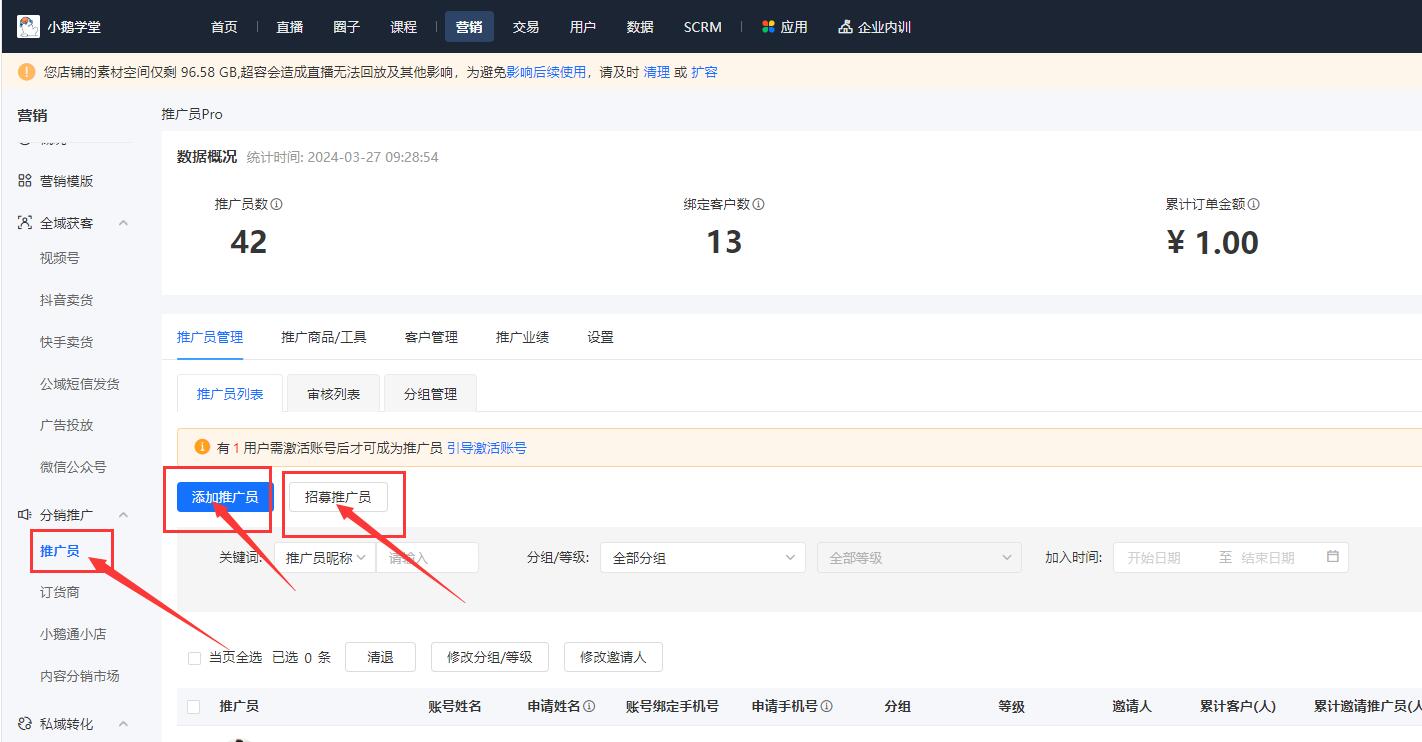Click info icon next to 推广员数
The image size is (1422, 742).
tap(277, 204)
